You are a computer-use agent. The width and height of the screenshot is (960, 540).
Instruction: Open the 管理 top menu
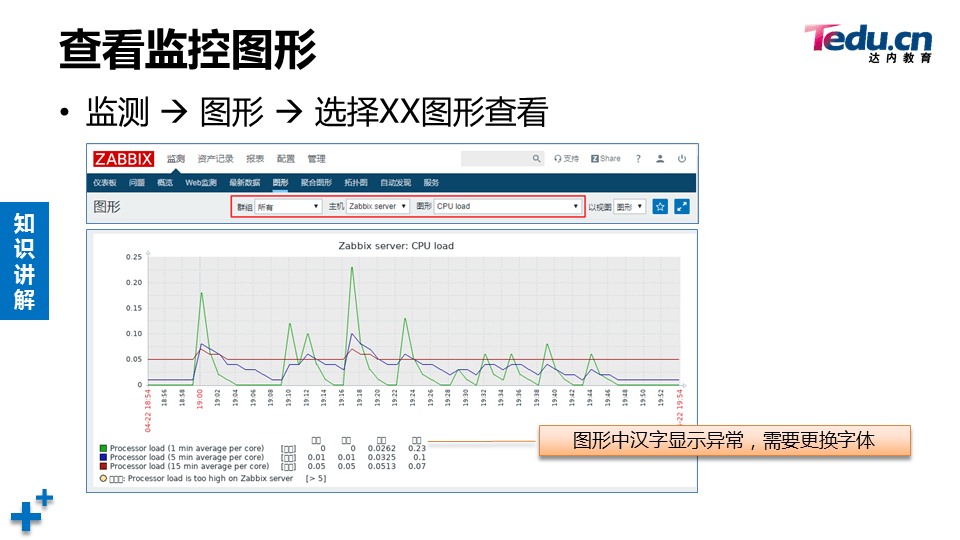click(317, 159)
